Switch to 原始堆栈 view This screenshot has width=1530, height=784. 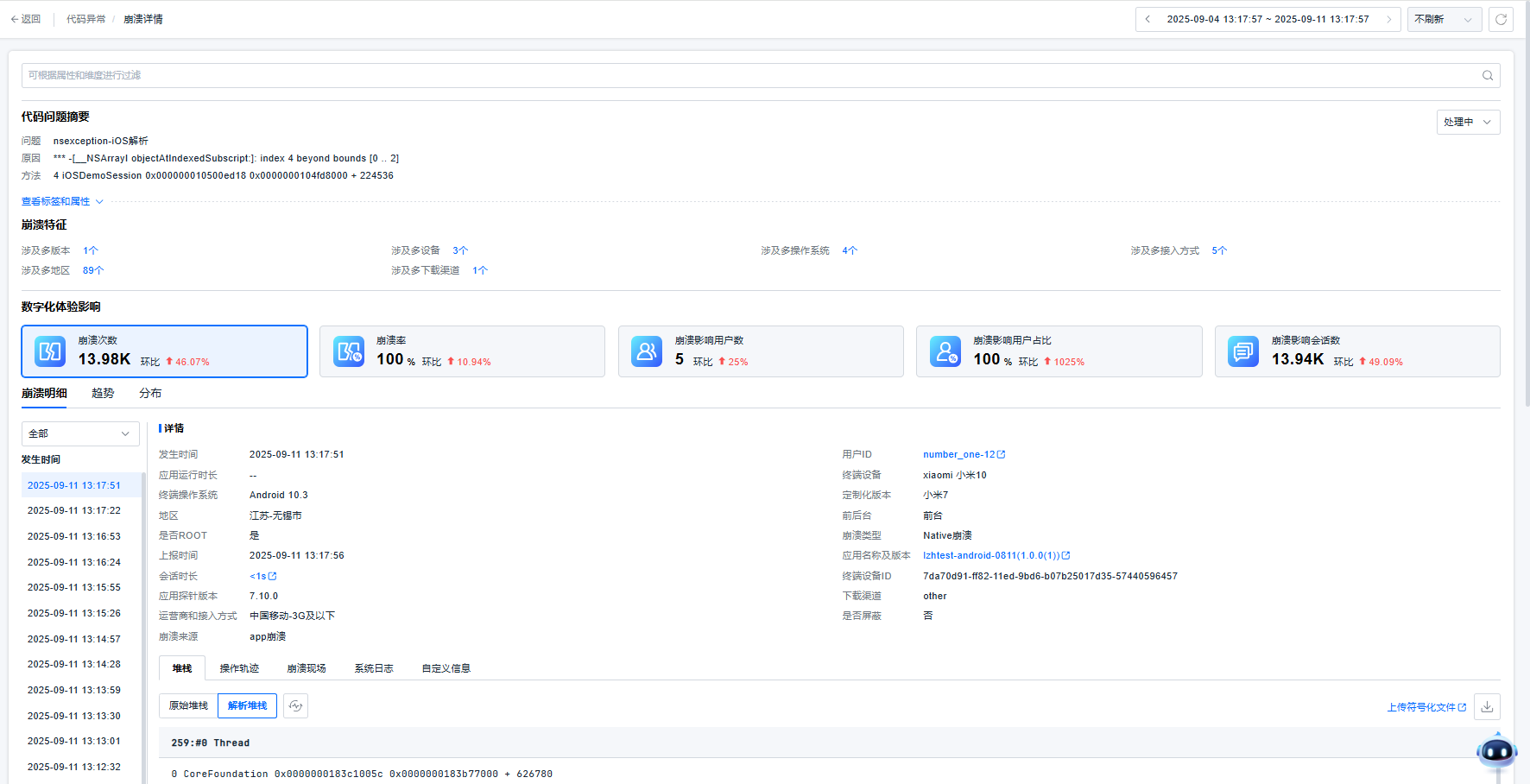tap(188, 706)
